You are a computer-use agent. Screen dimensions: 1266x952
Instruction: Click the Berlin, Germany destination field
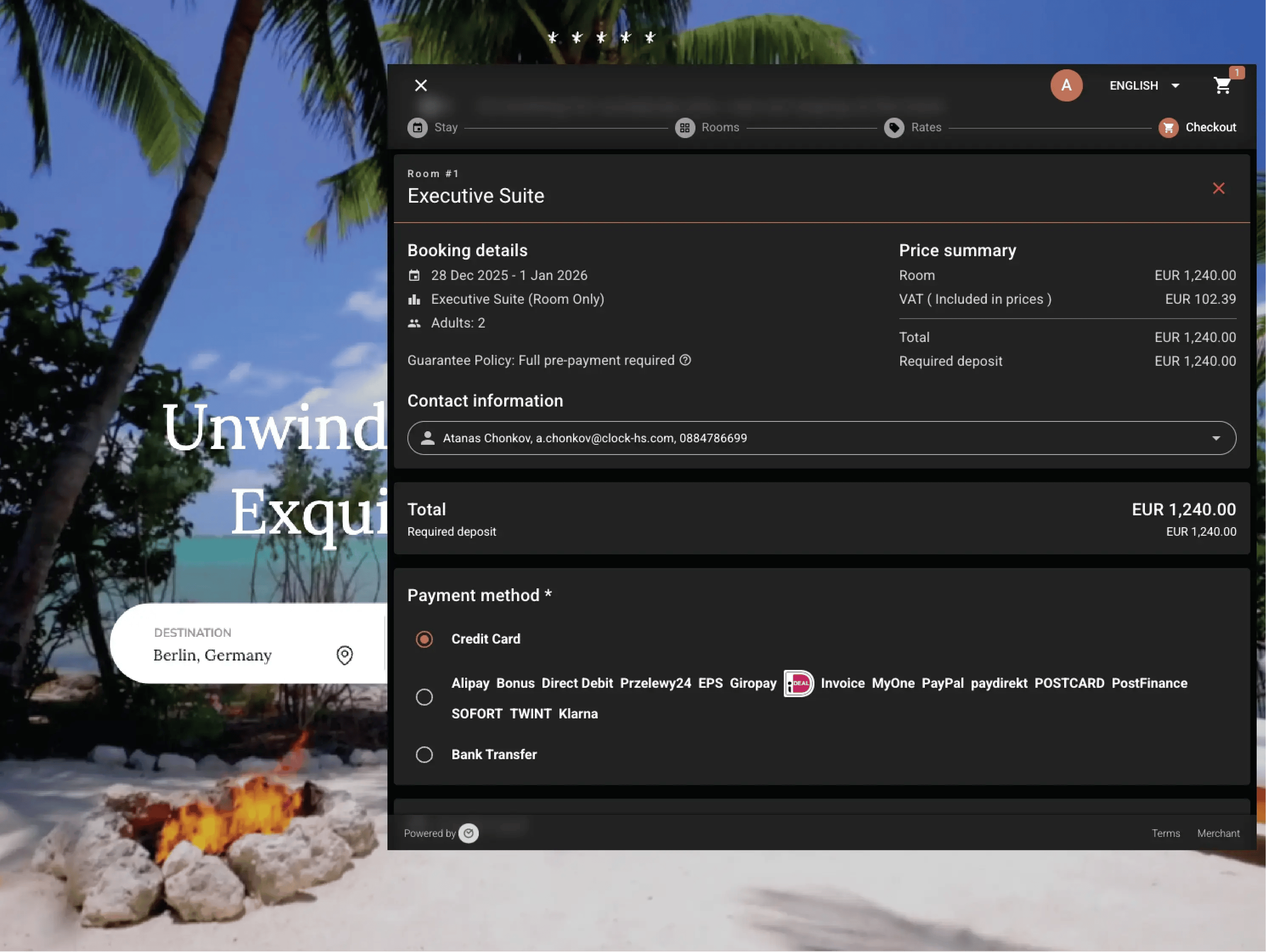coord(212,655)
